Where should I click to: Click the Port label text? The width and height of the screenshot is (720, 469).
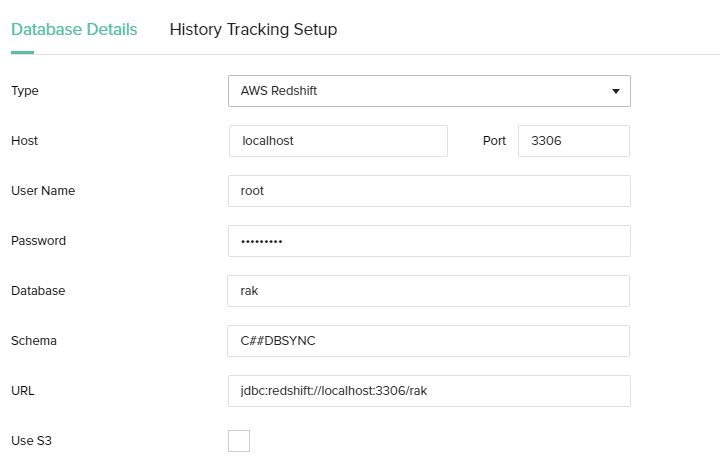click(x=494, y=141)
